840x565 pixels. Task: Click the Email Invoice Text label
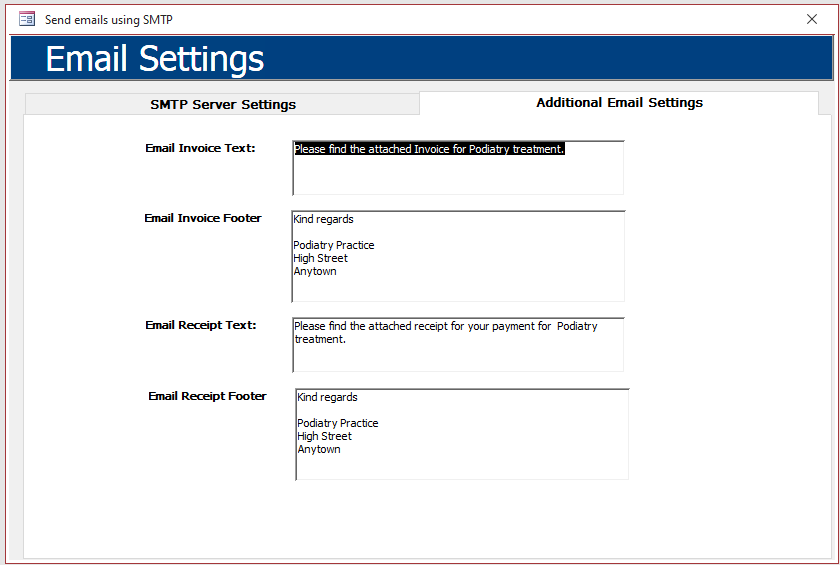(x=200, y=148)
